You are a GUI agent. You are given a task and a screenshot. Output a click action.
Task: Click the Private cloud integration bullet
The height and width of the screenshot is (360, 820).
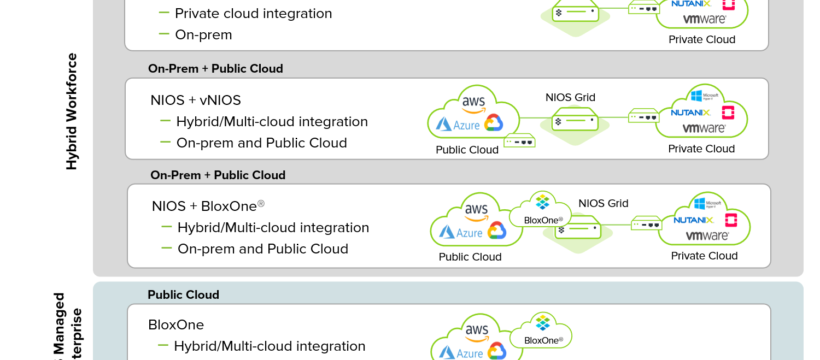253,13
